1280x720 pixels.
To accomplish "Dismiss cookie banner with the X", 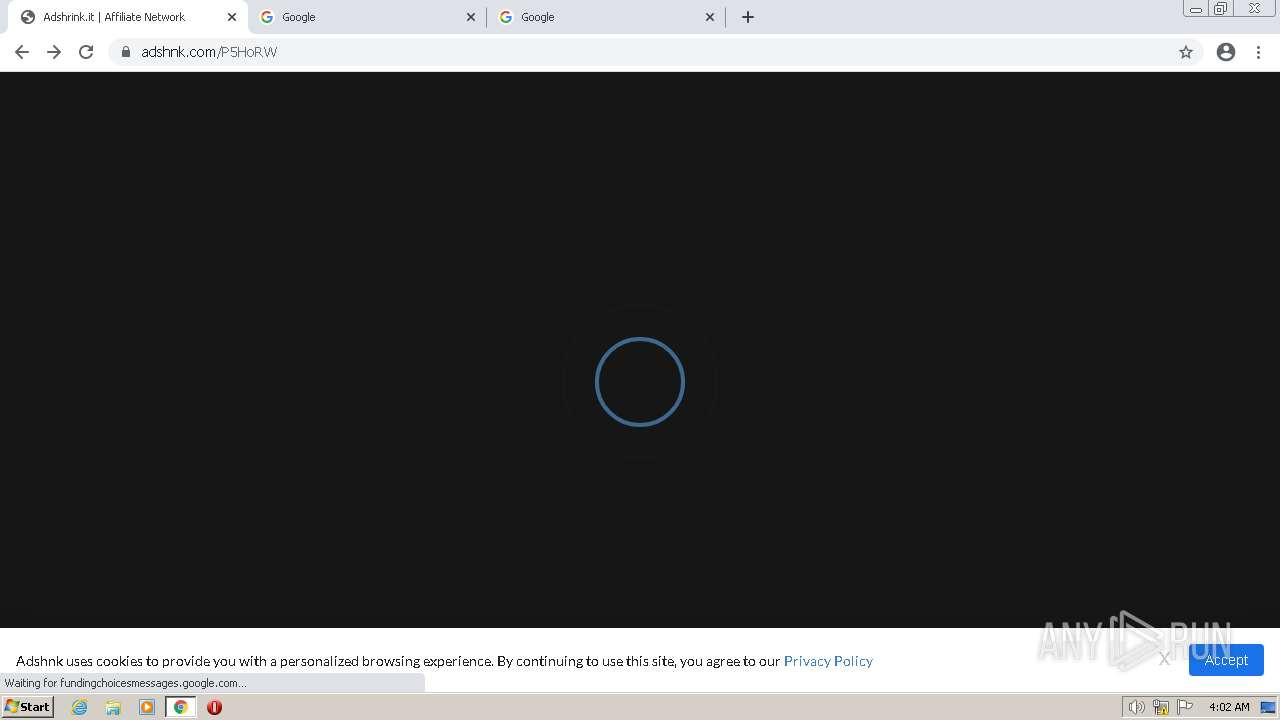I will point(1164,659).
